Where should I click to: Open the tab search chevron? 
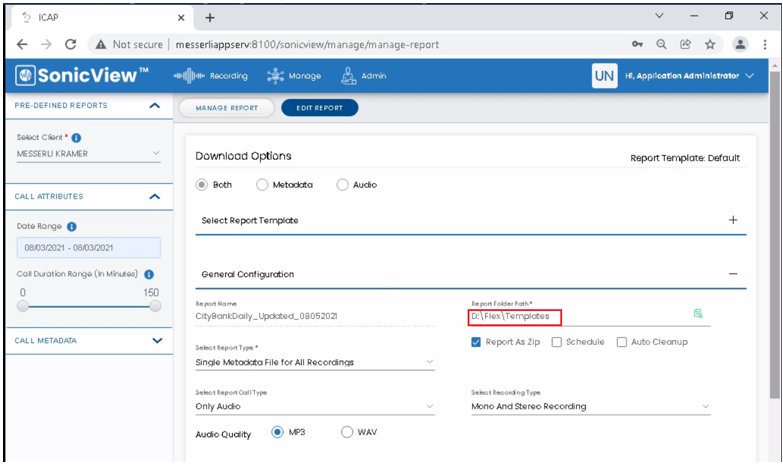point(659,16)
